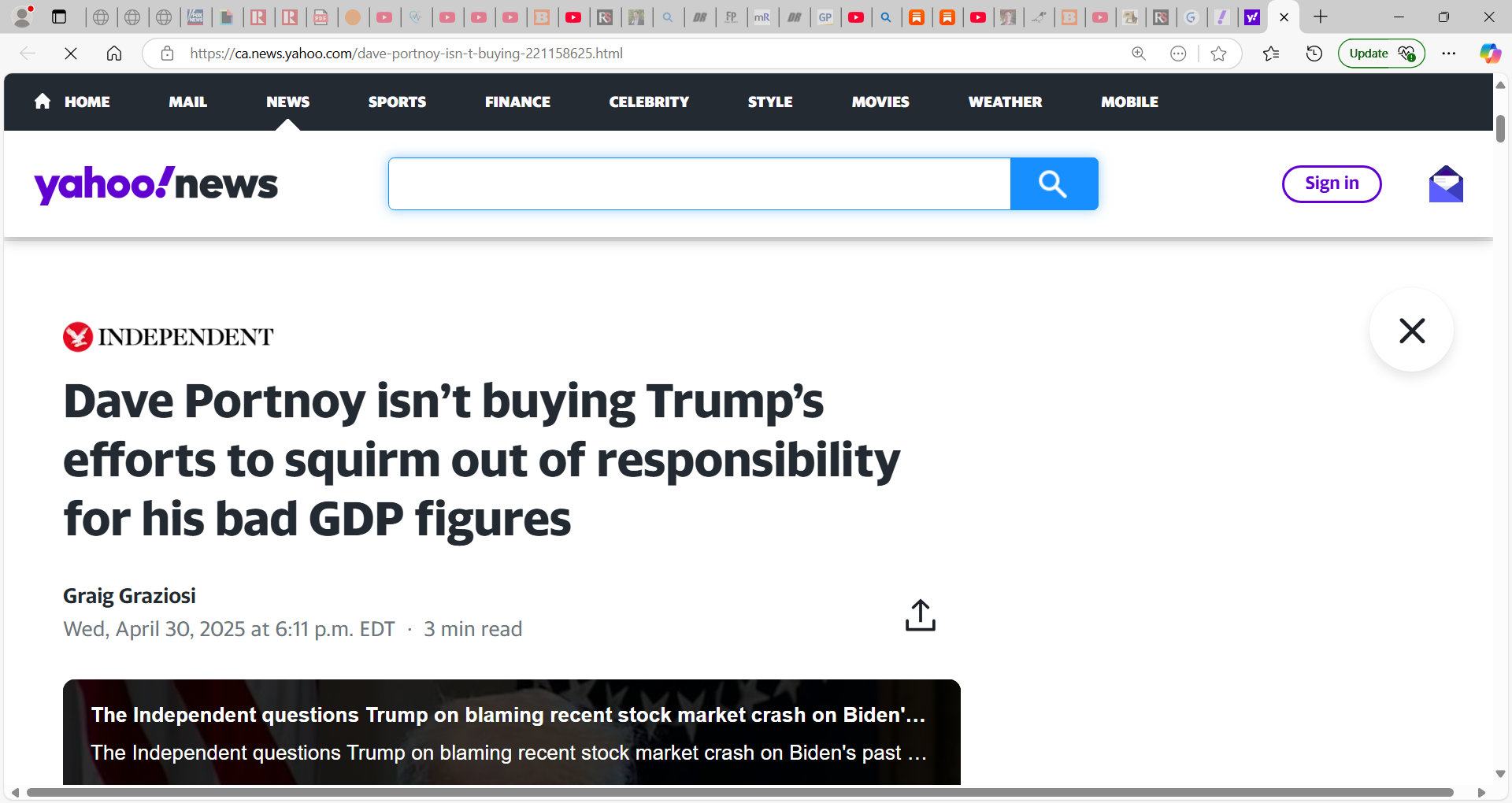The width and height of the screenshot is (1512, 803).
Task: Open the Independent publisher logo link
Action: 169,337
